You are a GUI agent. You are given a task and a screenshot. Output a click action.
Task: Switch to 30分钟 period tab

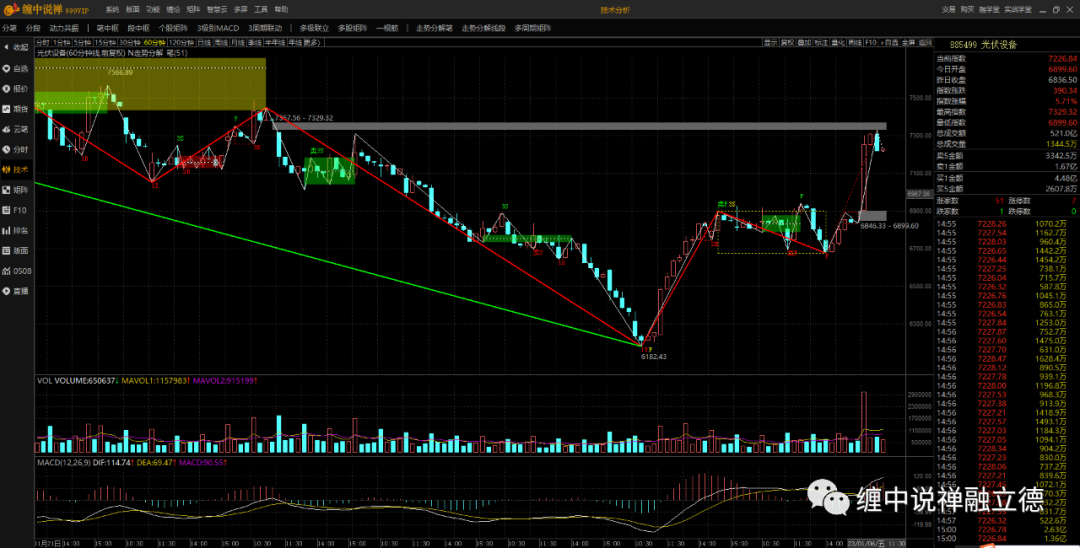[x=130, y=43]
